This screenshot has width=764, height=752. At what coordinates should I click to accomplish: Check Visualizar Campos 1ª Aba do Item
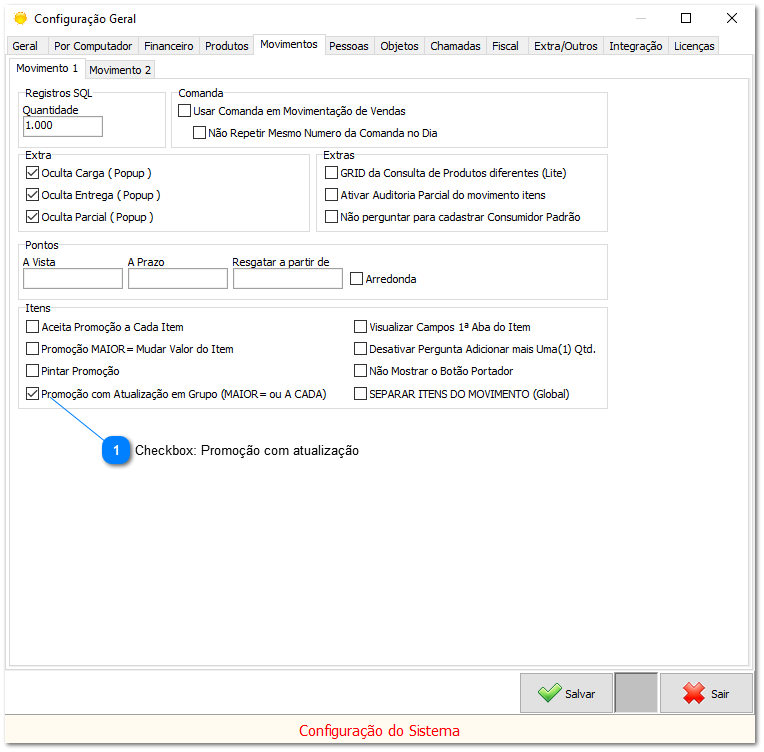click(360, 327)
